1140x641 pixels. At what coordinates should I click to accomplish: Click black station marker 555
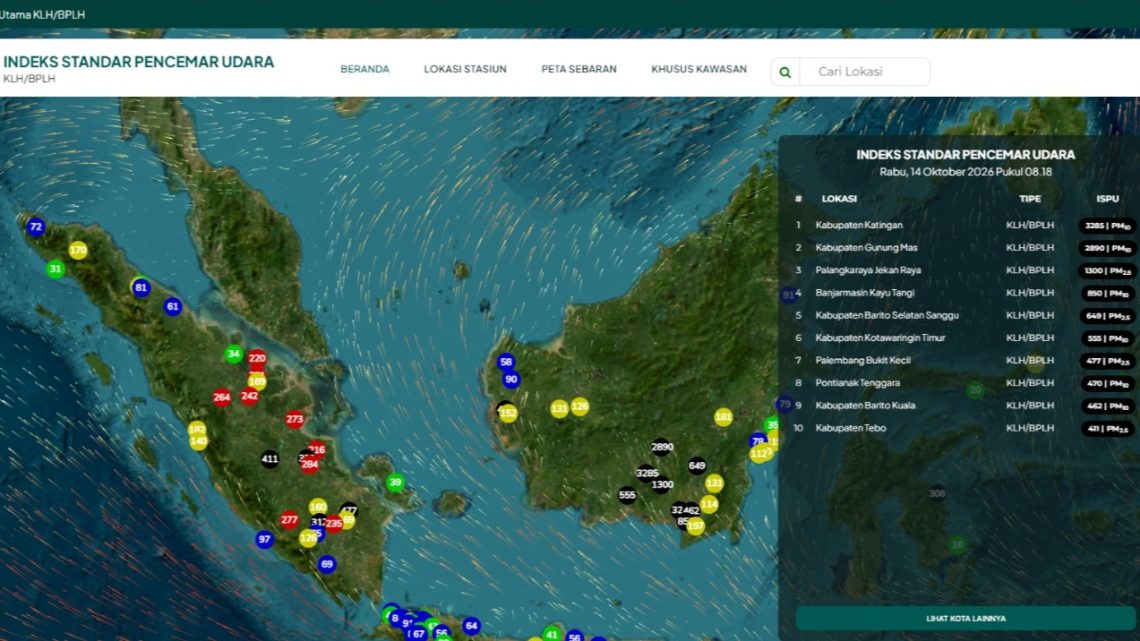point(627,496)
